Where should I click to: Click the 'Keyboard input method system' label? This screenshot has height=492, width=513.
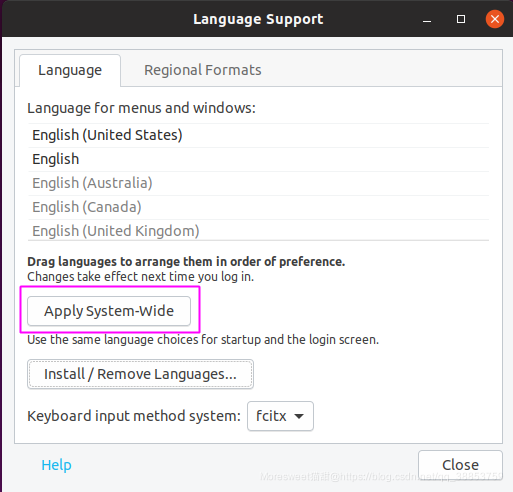[x=134, y=416]
